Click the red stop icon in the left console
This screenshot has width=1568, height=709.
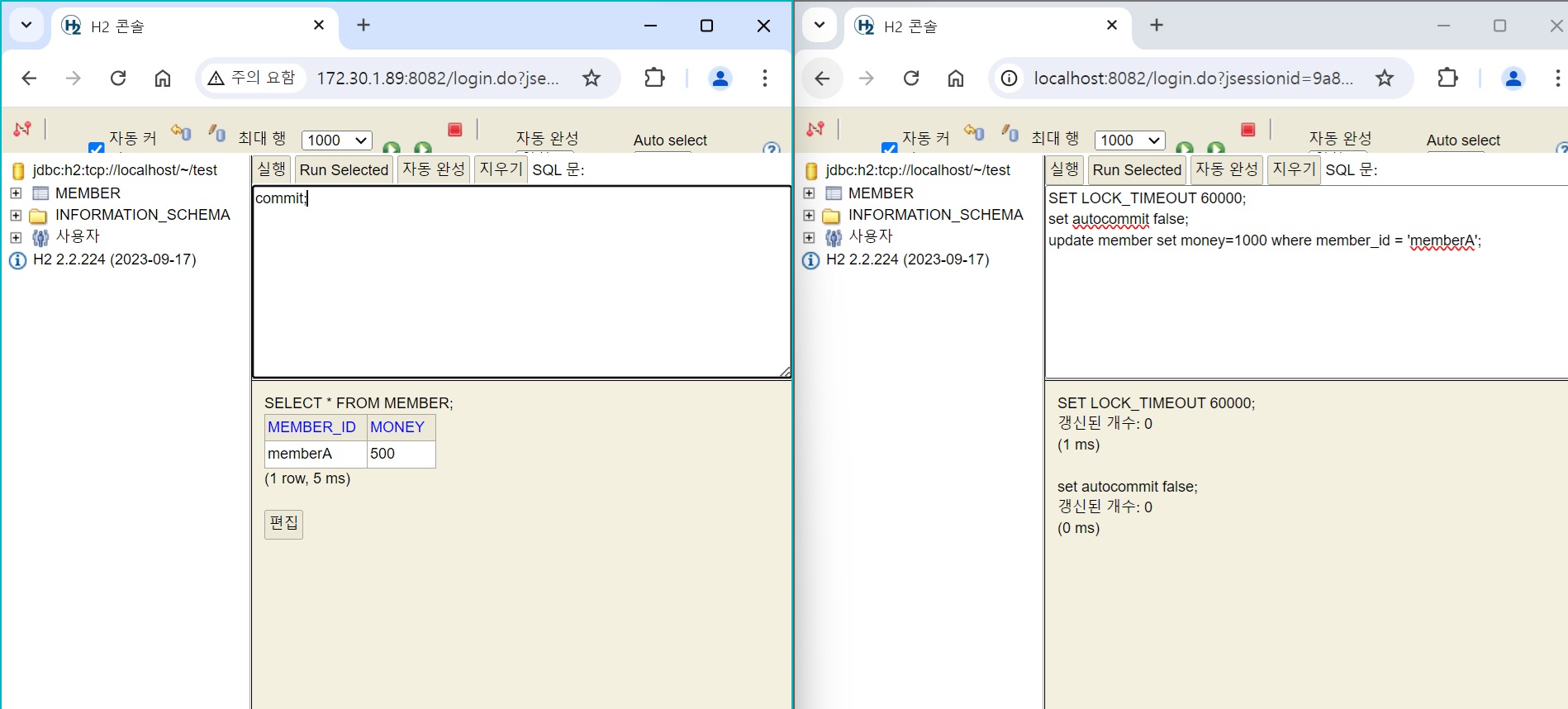[x=454, y=130]
